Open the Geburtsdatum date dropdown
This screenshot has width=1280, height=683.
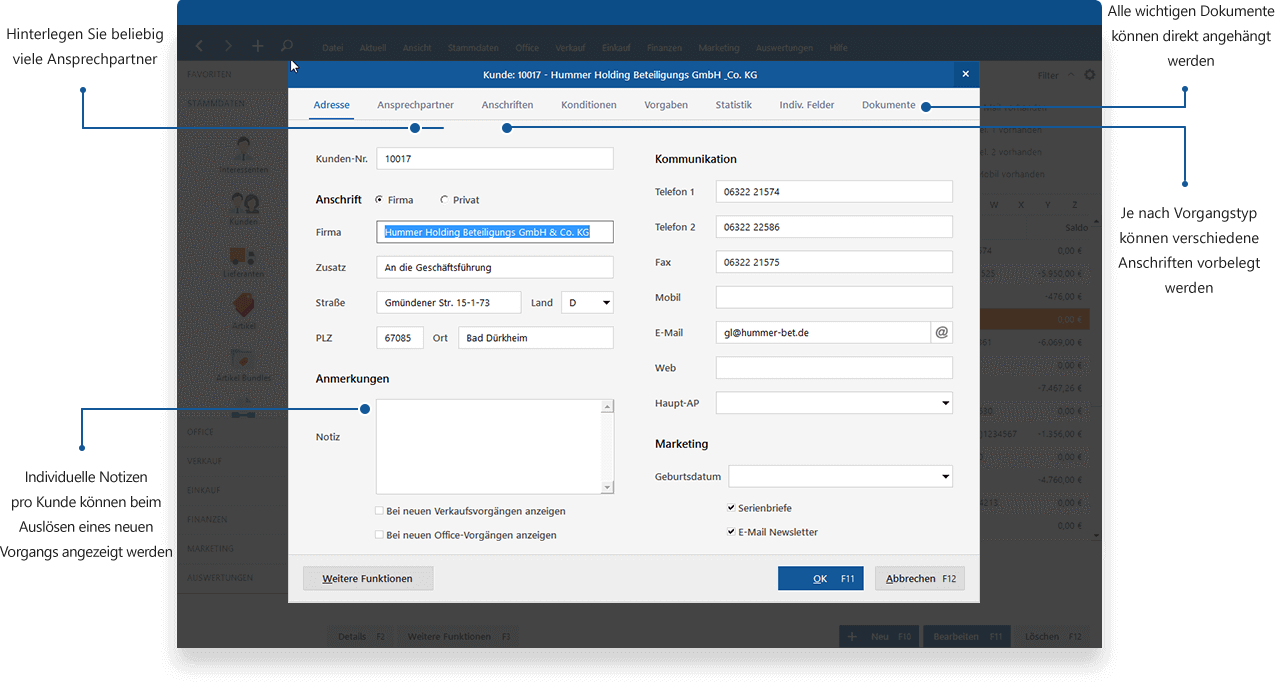click(x=945, y=477)
